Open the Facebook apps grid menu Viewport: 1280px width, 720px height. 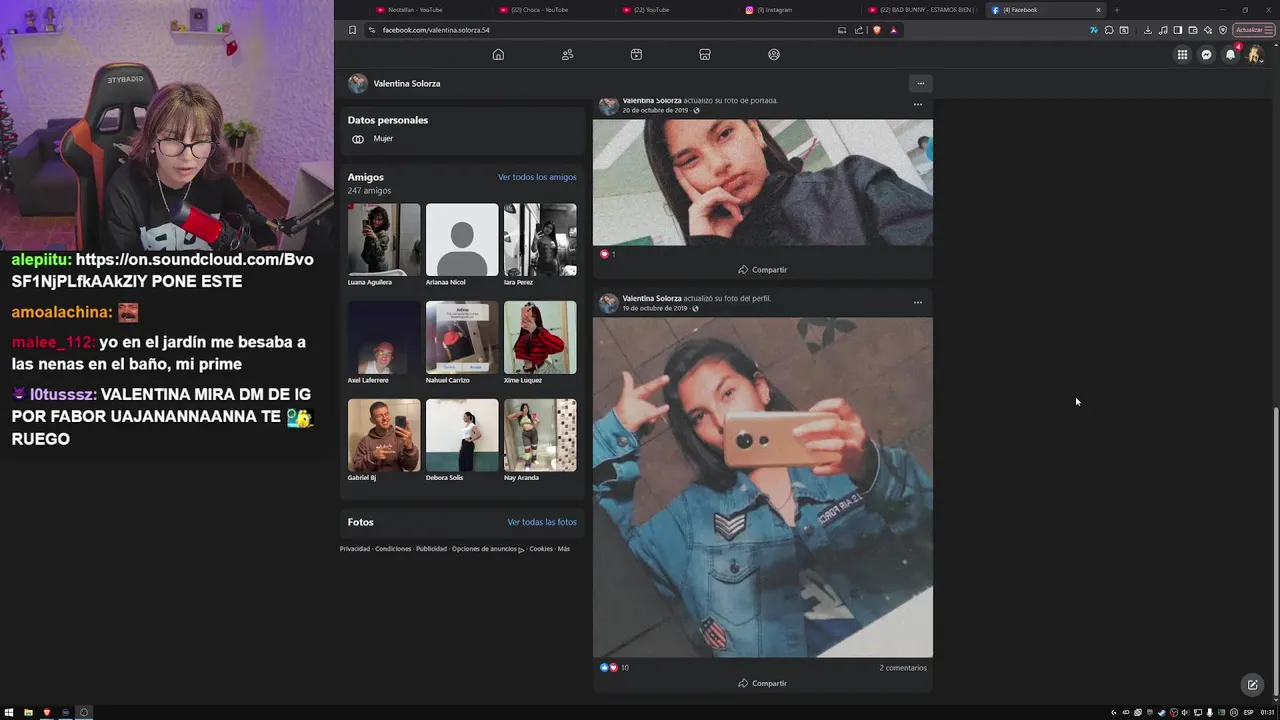[x=1182, y=55]
